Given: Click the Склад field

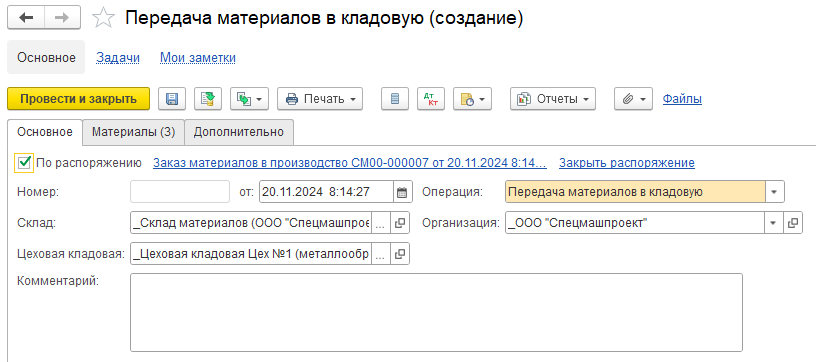Looking at the screenshot, I should click(x=251, y=223).
